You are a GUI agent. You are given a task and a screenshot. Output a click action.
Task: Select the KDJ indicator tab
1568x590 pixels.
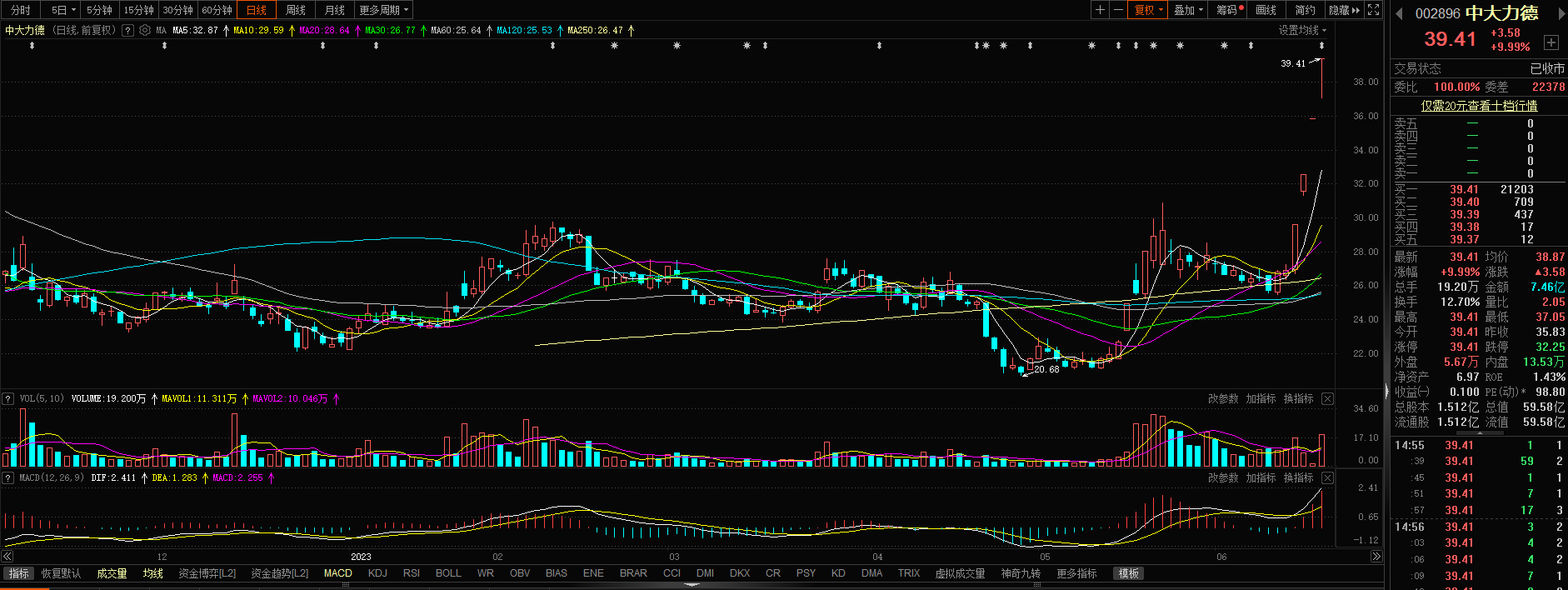click(x=377, y=573)
